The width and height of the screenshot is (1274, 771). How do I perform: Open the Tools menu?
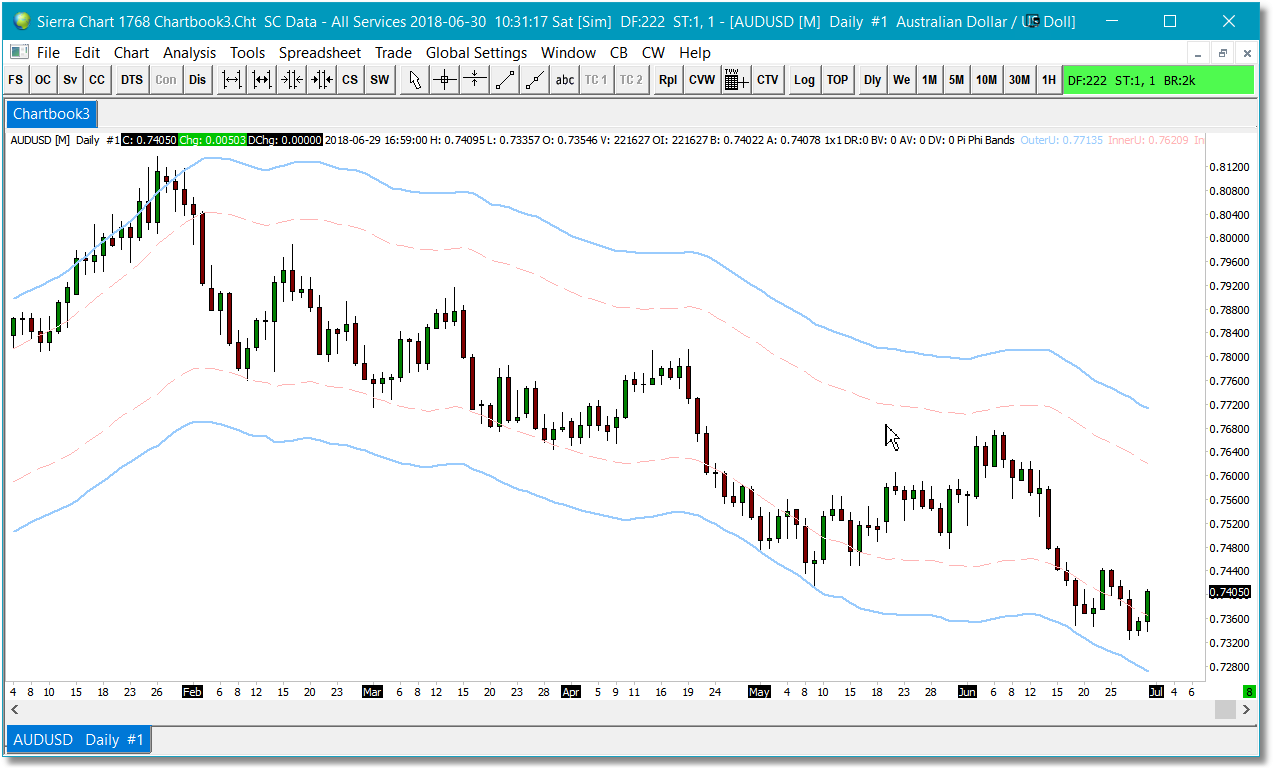click(248, 53)
